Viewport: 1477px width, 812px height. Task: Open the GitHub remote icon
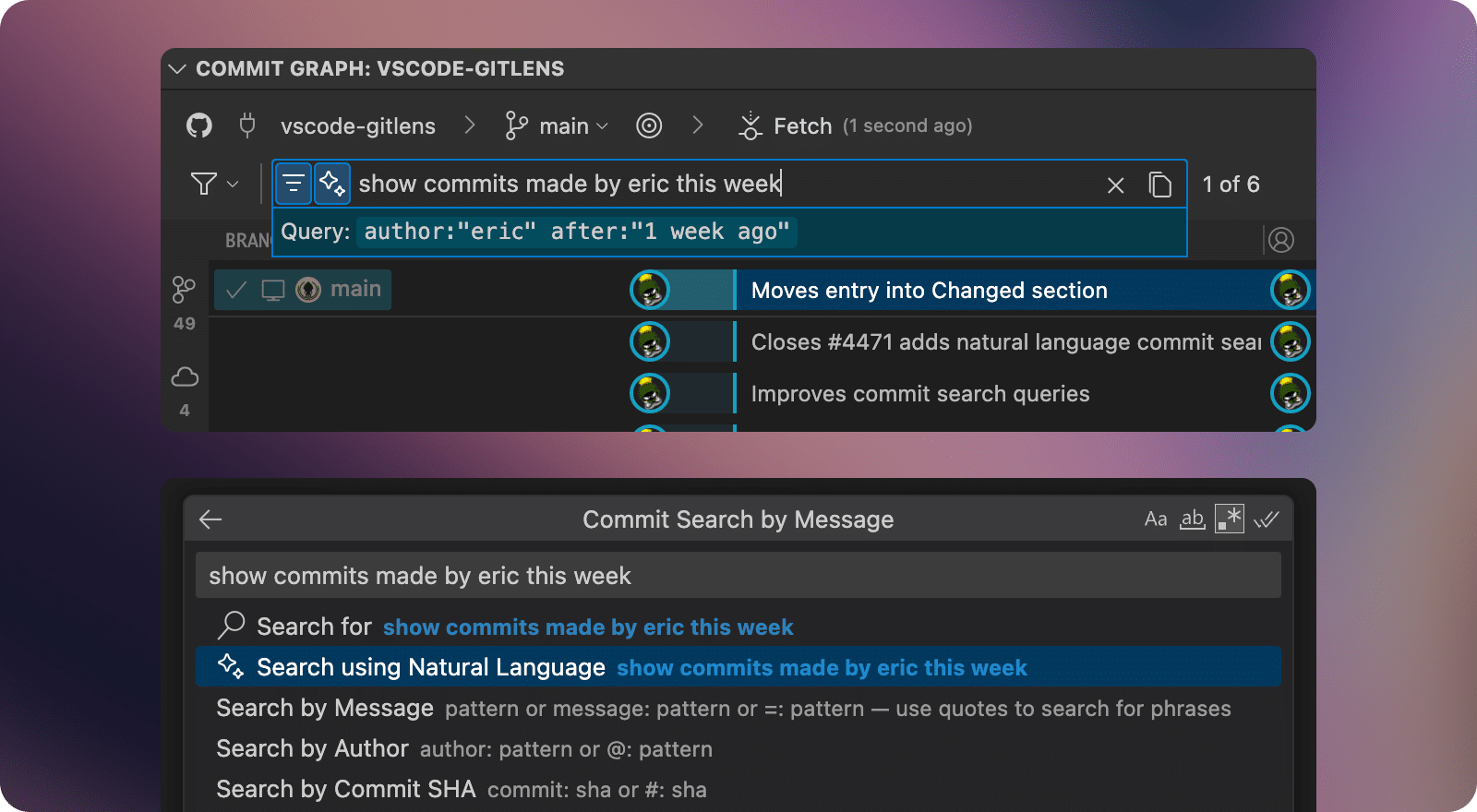coord(199,125)
